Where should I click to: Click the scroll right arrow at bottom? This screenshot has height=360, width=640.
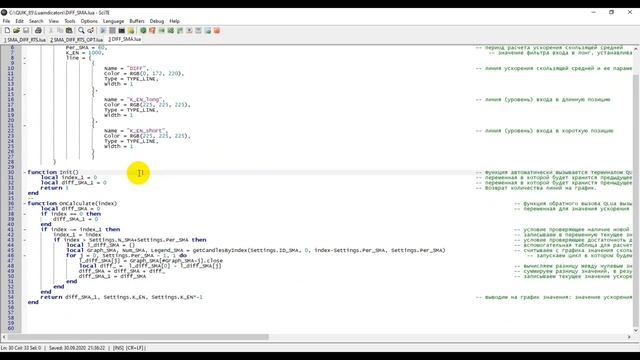click(x=629, y=337)
